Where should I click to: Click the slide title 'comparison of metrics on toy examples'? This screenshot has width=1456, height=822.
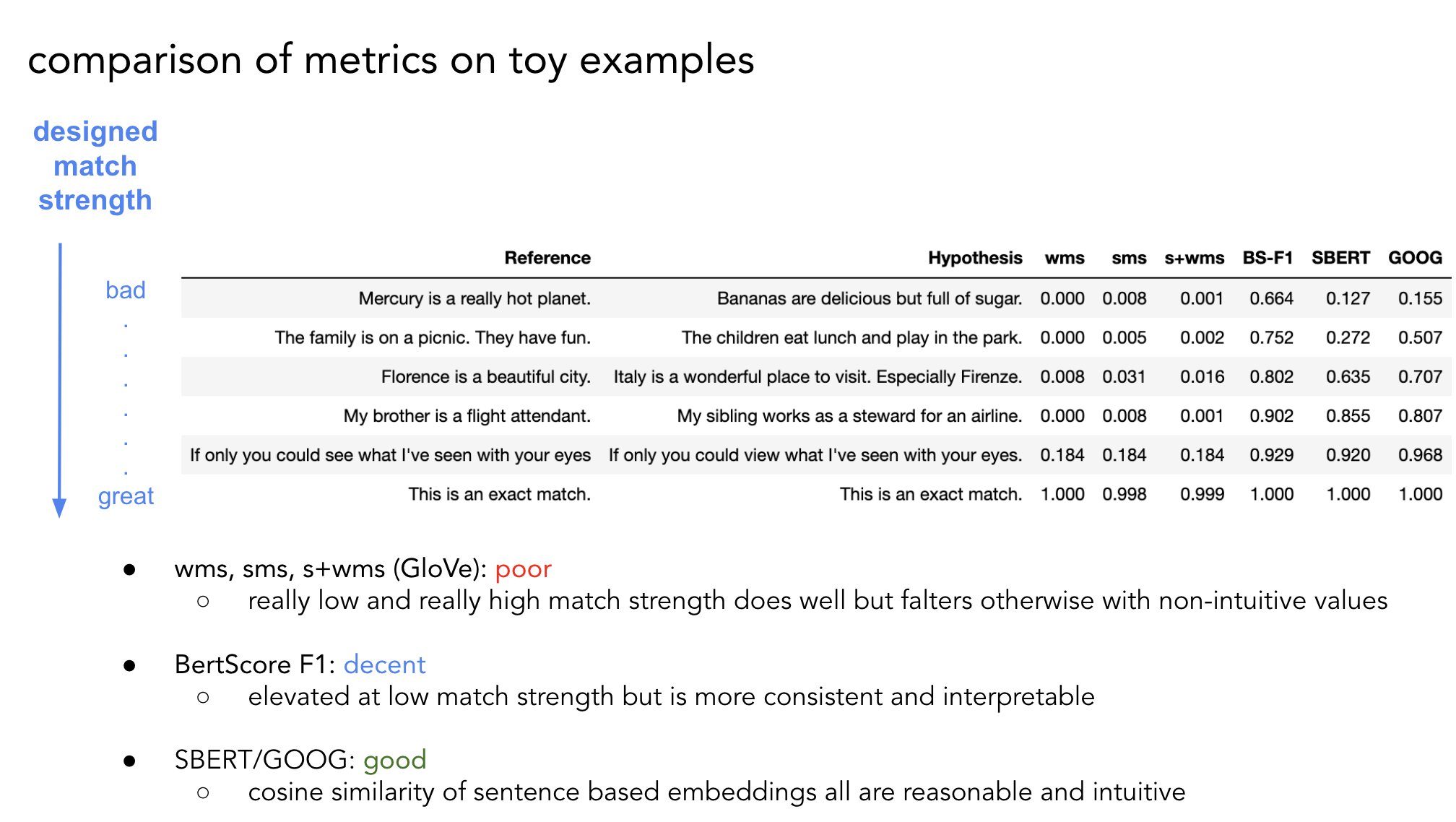coord(391,61)
